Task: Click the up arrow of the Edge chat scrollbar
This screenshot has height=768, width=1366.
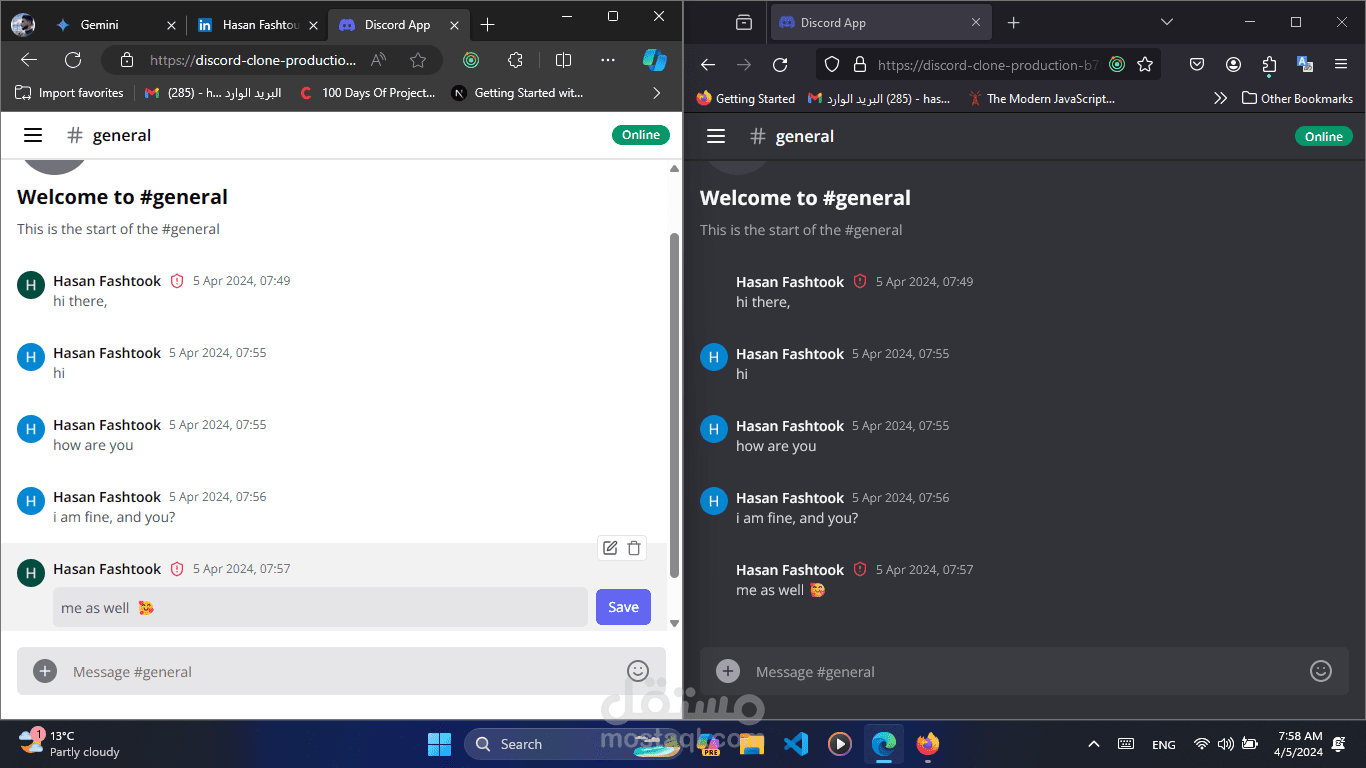Action: [x=674, y=169]
